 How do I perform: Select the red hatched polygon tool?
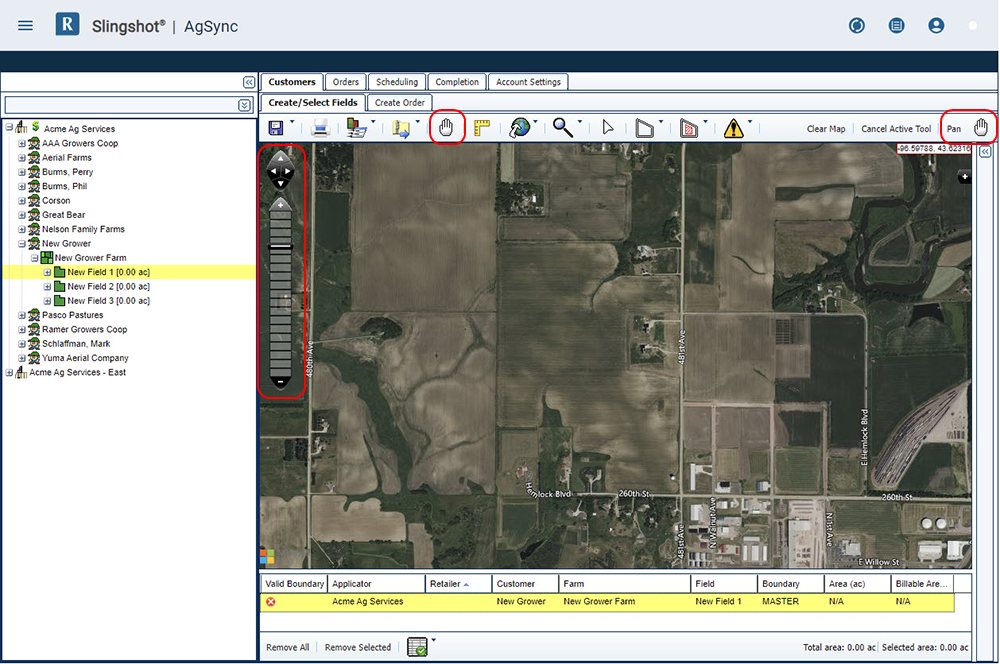click(x=689, y=128)
